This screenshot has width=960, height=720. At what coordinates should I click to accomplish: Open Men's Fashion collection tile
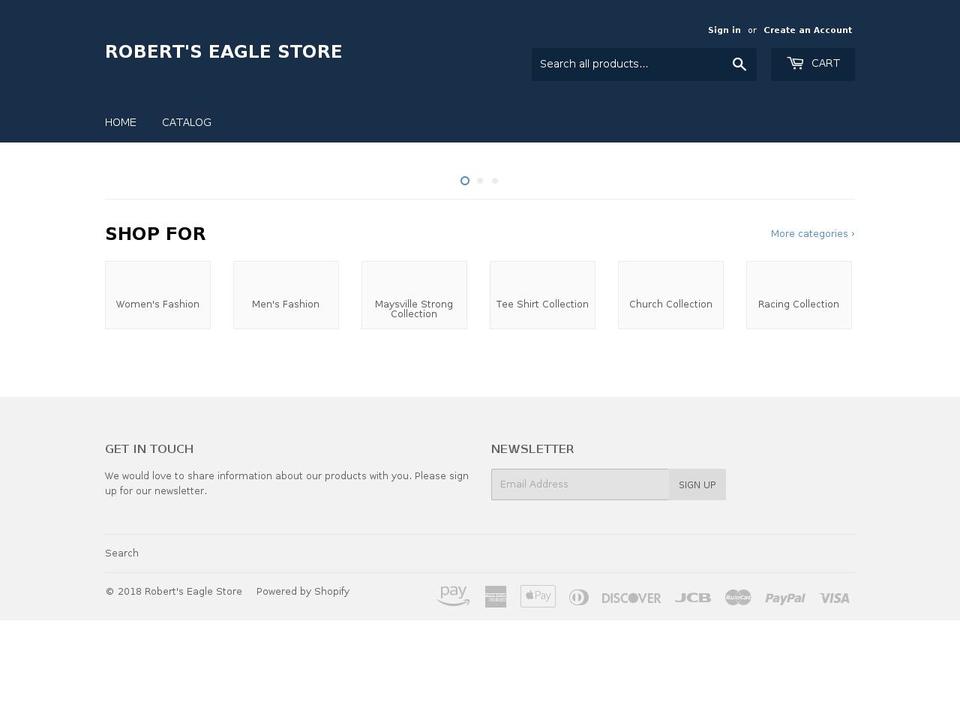click(286, 295)
